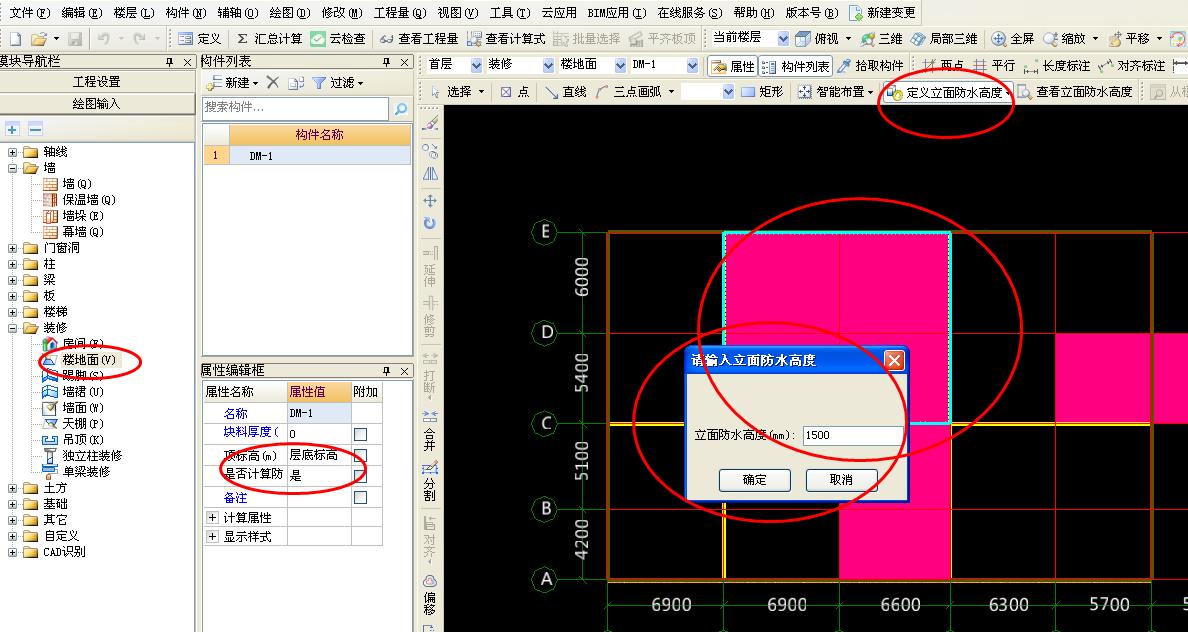Image resolution: width=1188 pixels, height=632 pixels.
Task: Click the delete X in 构件列表 toolbar
Action: pyautogui.click(x=273, y=83)
